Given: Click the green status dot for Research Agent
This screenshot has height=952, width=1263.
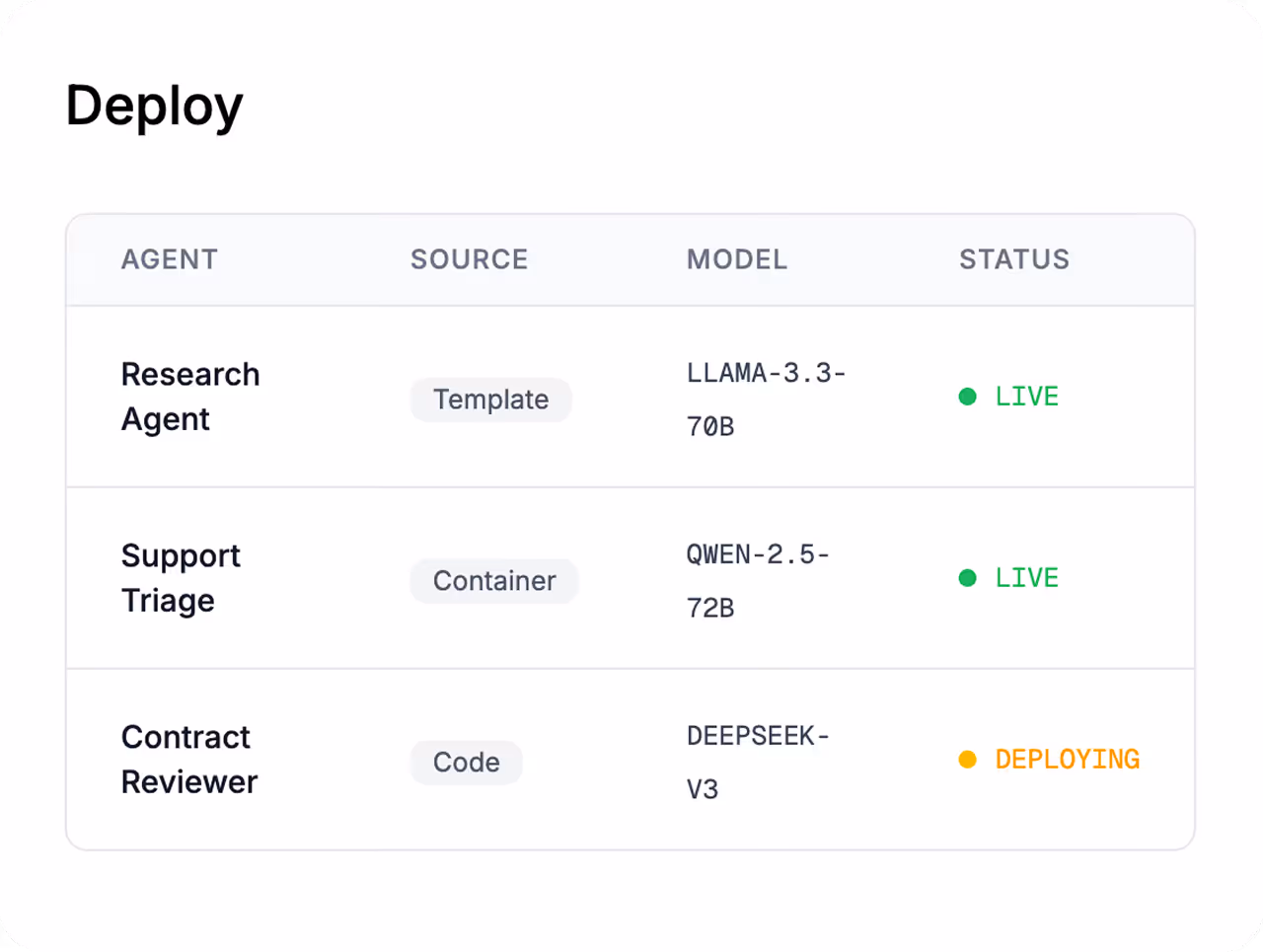Looking at the screenshot, I should click(x=967, y=397).
